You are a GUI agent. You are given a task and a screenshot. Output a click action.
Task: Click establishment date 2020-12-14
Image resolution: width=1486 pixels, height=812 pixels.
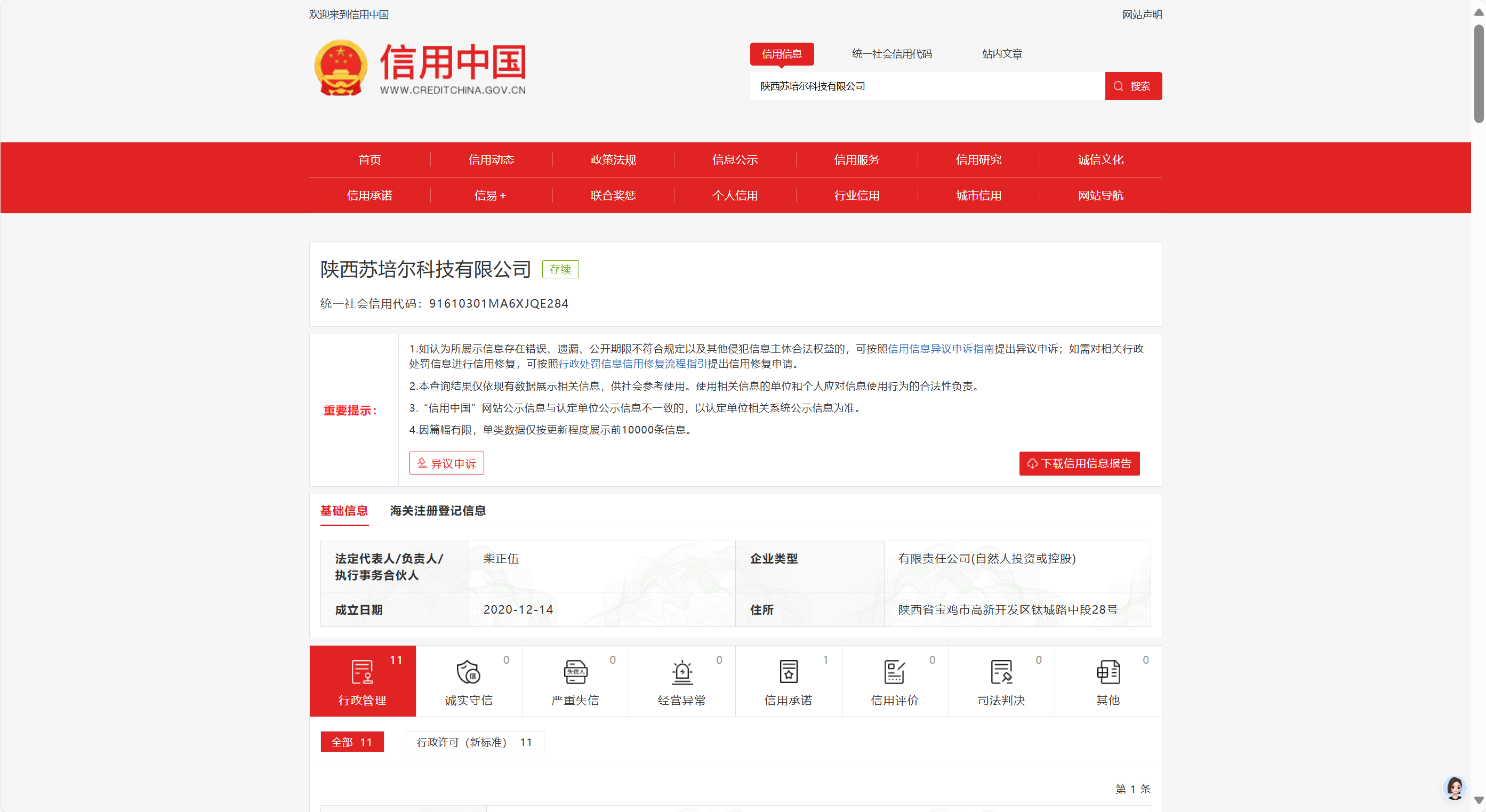[x=518, y=609]
